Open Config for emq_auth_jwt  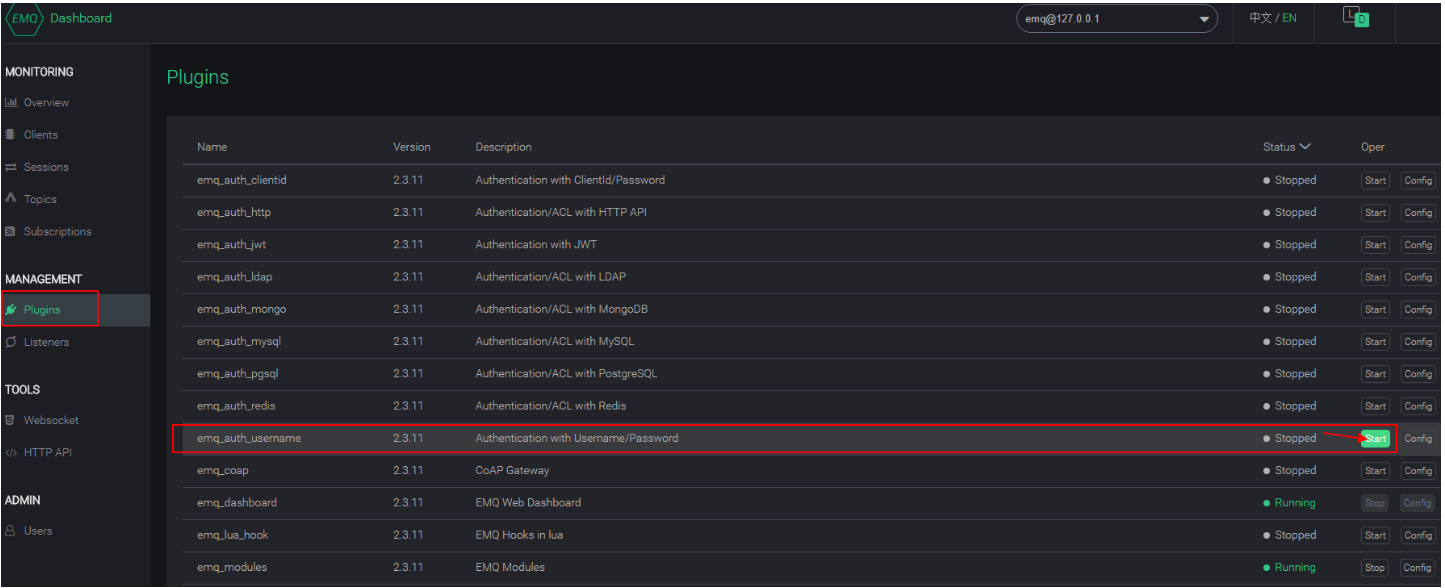tap(1418, 245)
